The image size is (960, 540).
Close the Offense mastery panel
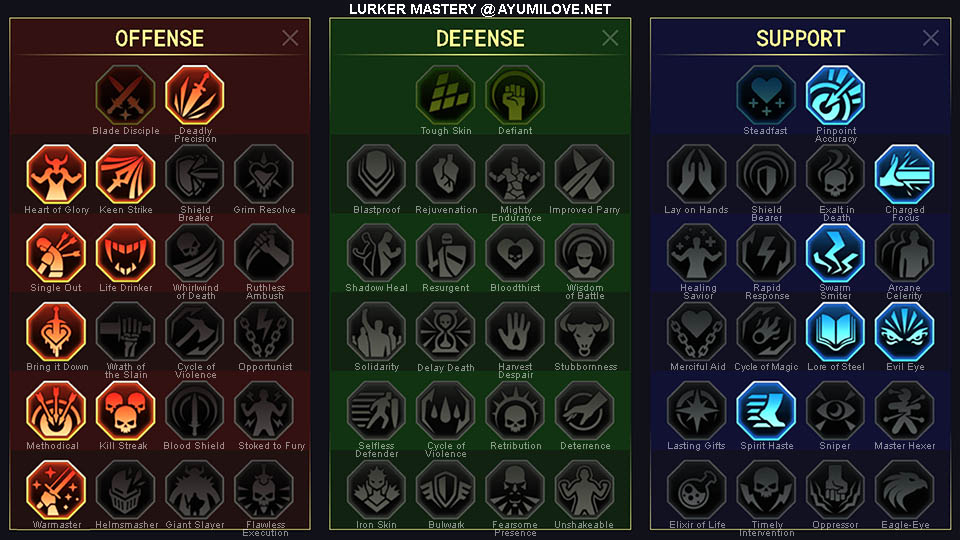click(290, 38)
